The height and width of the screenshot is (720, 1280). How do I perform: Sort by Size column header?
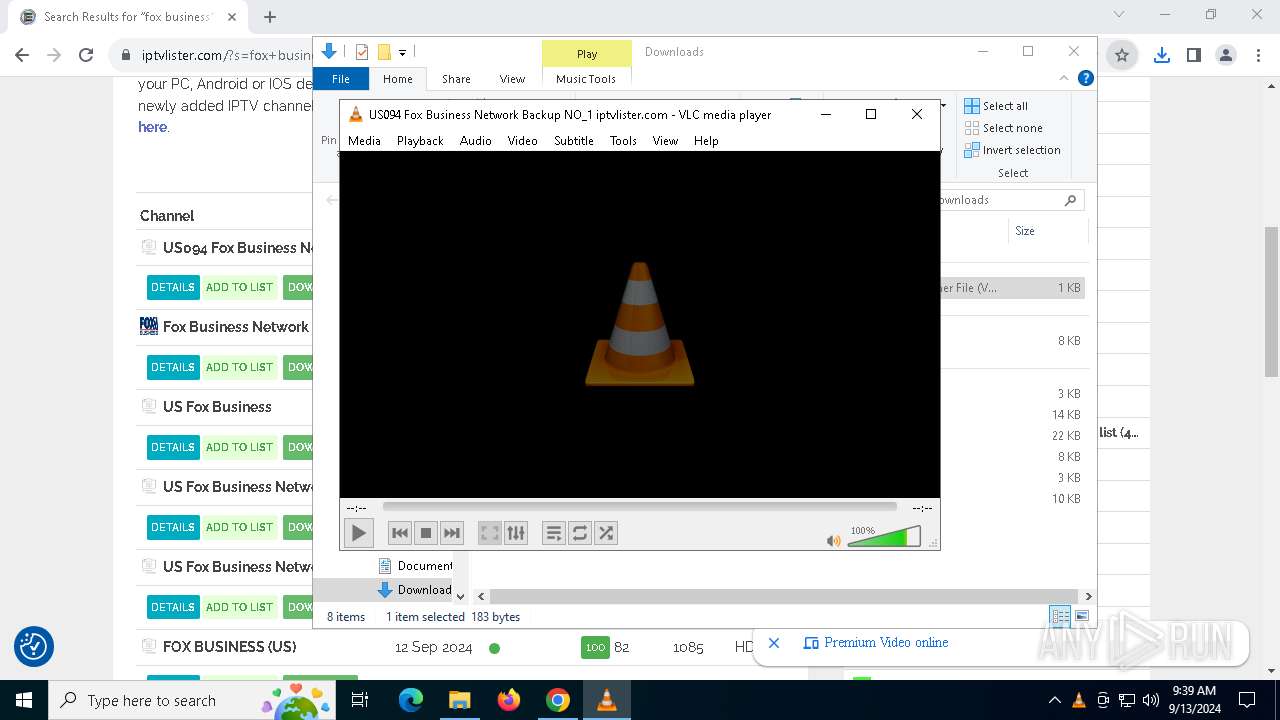coord(1025,231)
